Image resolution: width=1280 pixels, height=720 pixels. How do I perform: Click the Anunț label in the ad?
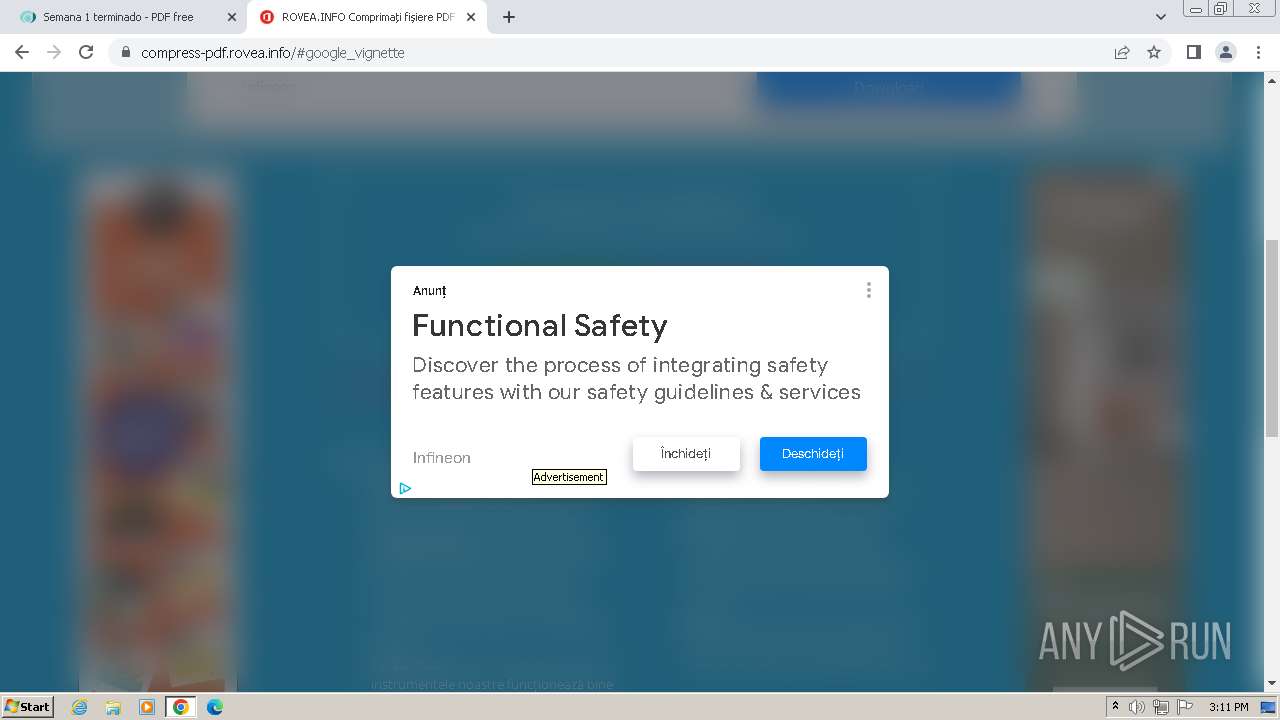pos(429,290)
